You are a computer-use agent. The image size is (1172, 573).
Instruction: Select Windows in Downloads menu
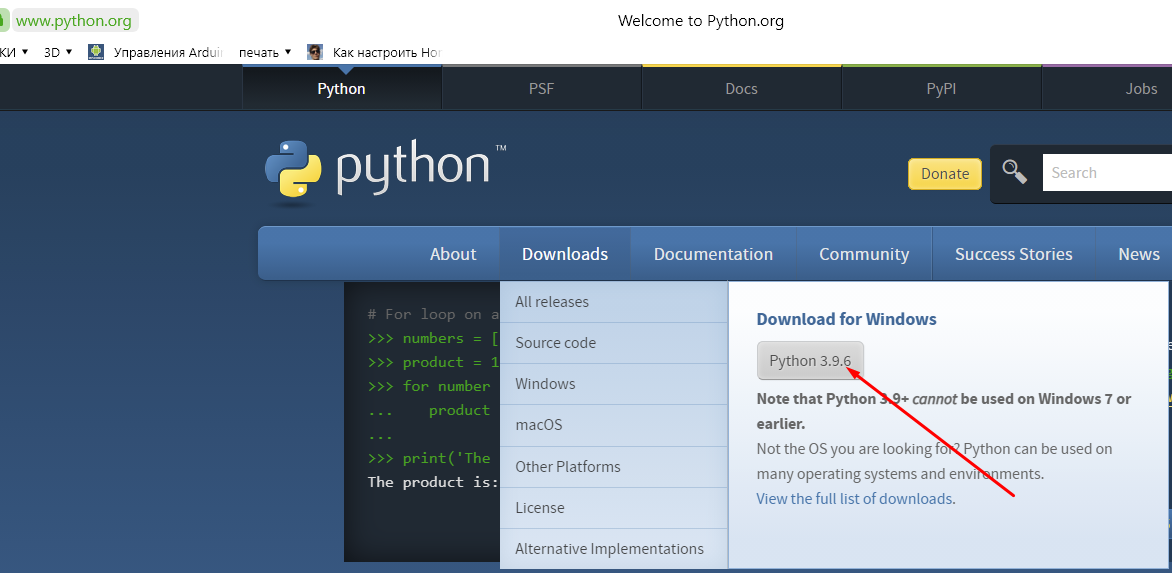click(614, 384)
